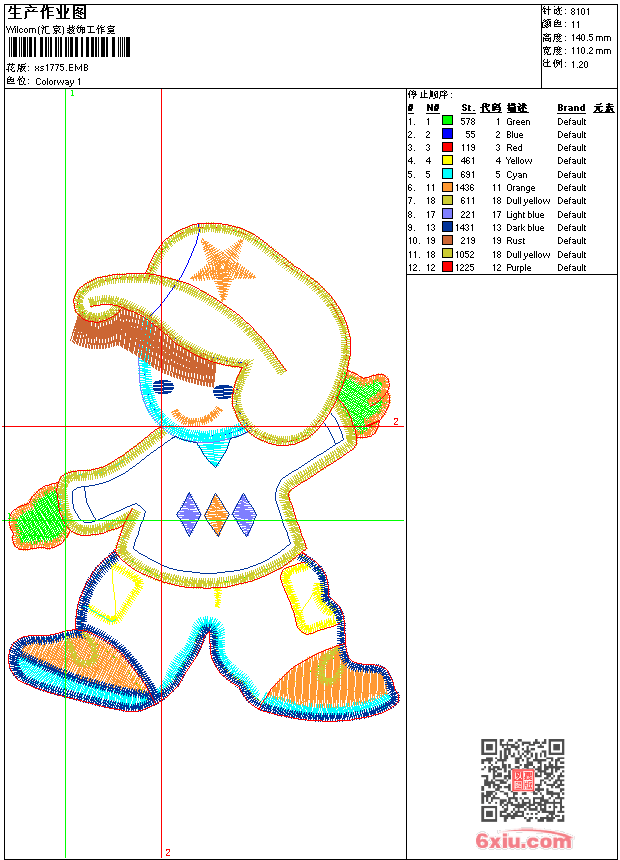Click the stitch count value 8101
Image resolution: width=620 pixels, height=860 pixels.
pyautogui.click(x=580, y=11)
